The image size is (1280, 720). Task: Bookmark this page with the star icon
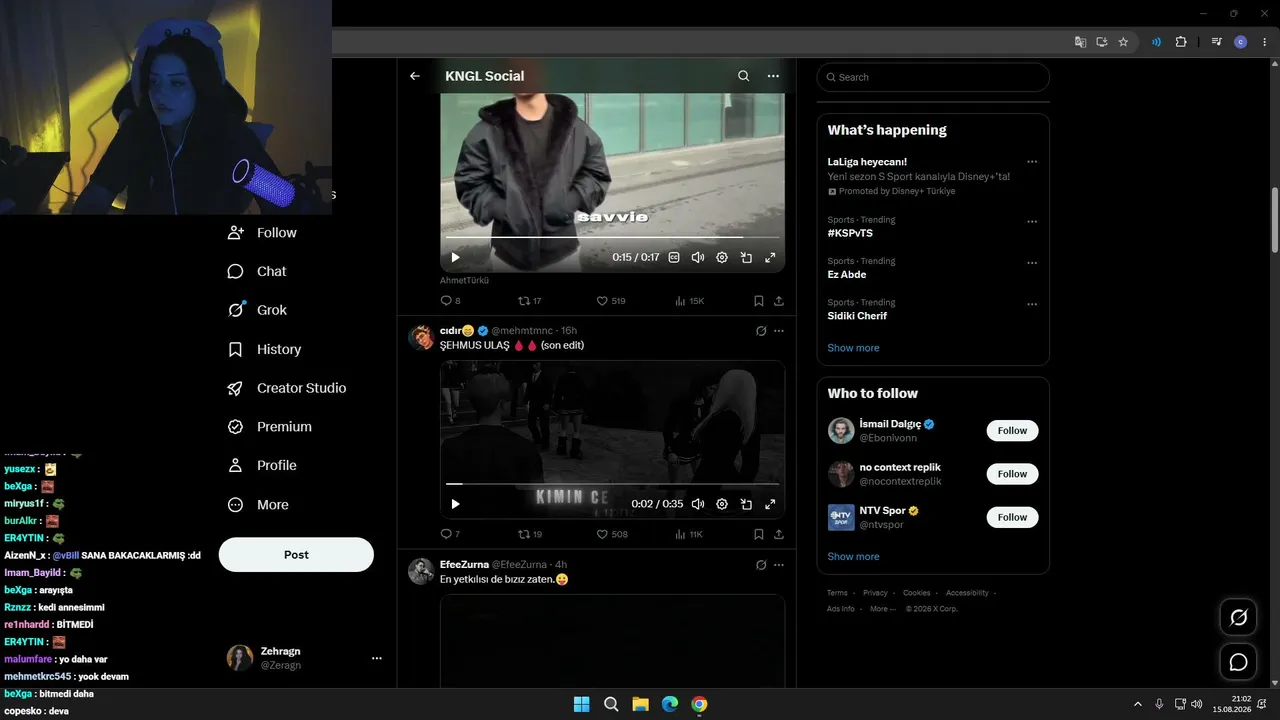pos(1123,42)
